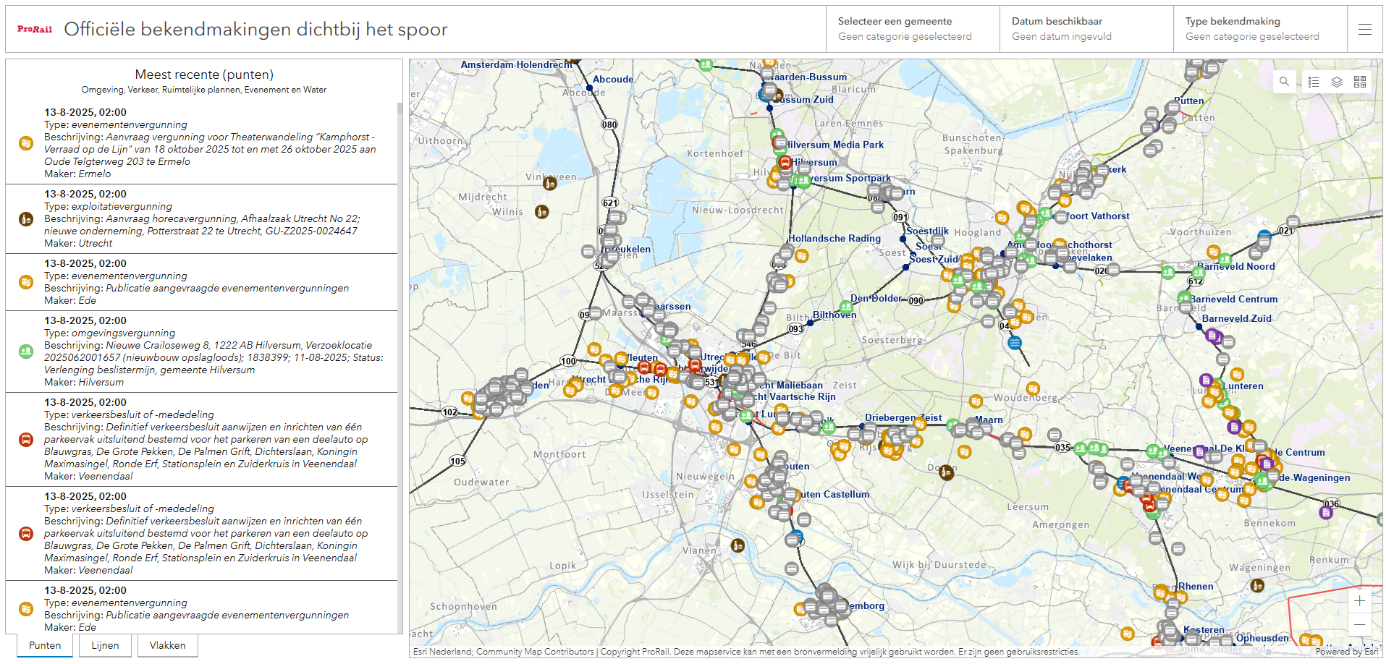
Task: Switch to the Lijnen tab
Action: click(105, 645)
